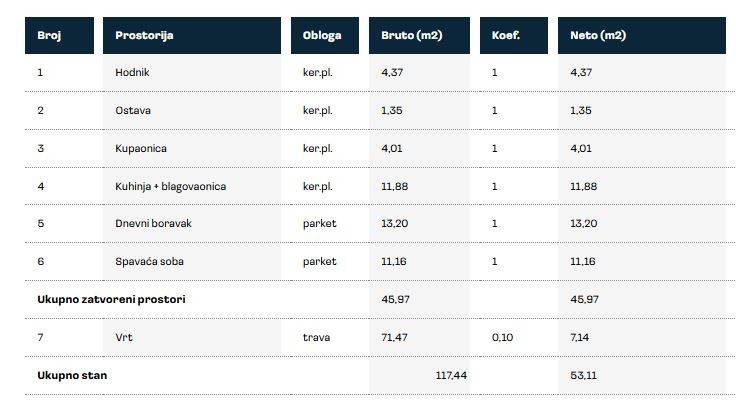Click the Dnevni boravak cell
Image resolution: width=736 pixels, height=403 pixels.
(x=153, y=223)
